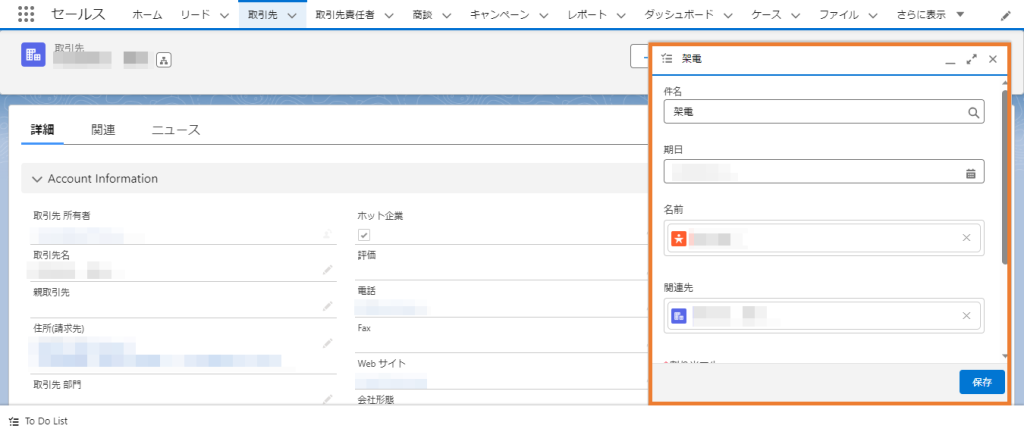
Task: Click the search icon in 件名 field
Action: point(973,112)
